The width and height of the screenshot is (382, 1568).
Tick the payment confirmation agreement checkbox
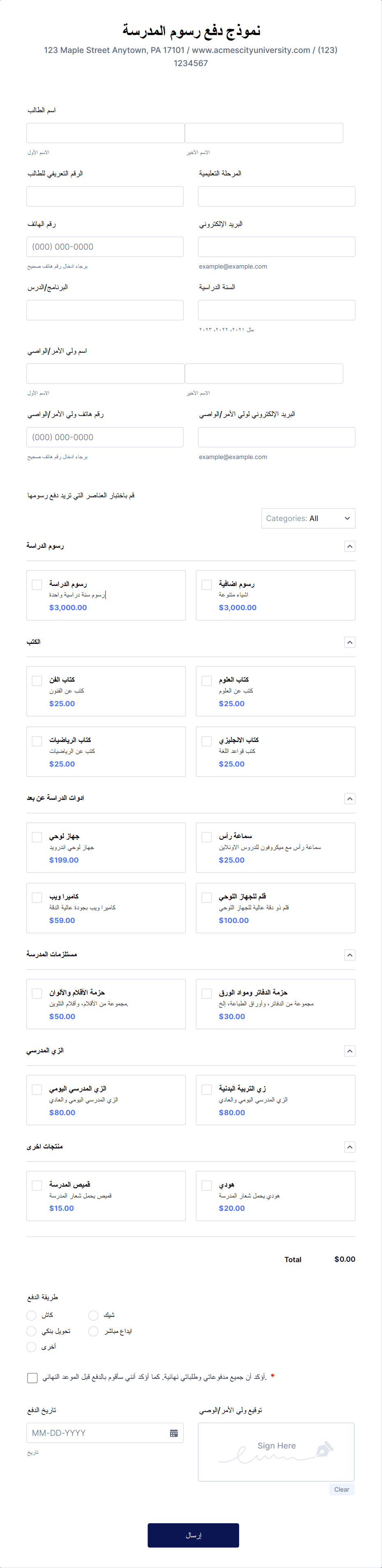32,1377
